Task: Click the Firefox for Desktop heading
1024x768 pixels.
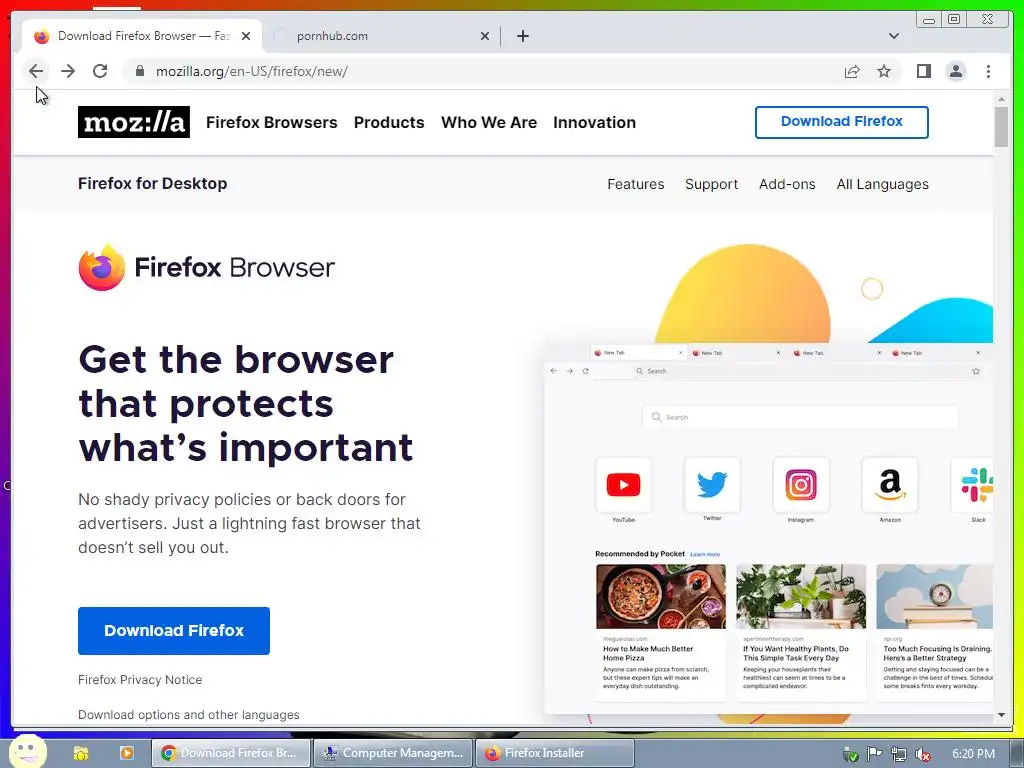Action: (x=152, y=184)
